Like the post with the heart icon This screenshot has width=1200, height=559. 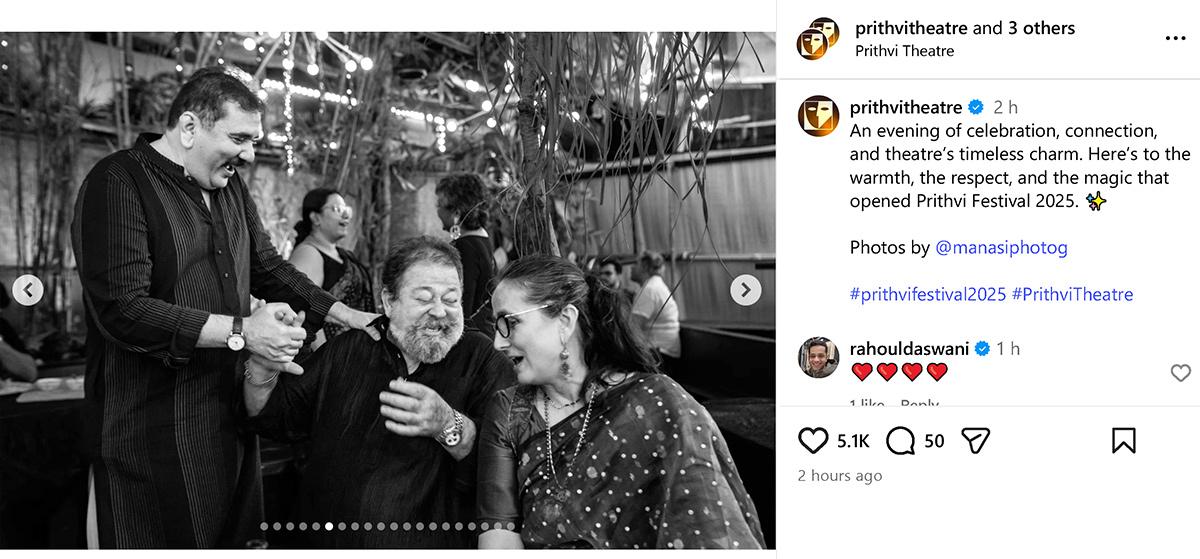click(x=814, y=440)
